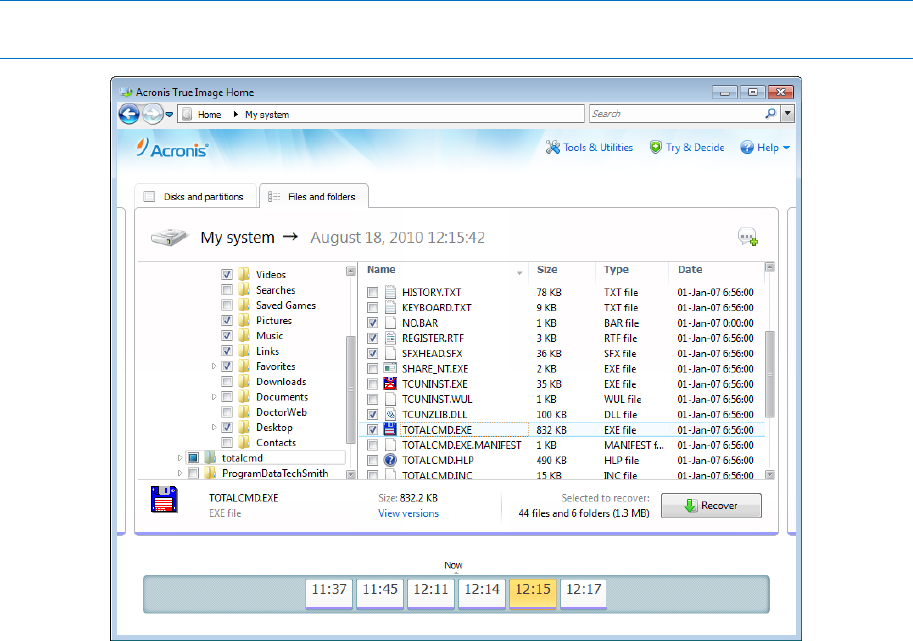Click the file list scroll down arrow

770,474
